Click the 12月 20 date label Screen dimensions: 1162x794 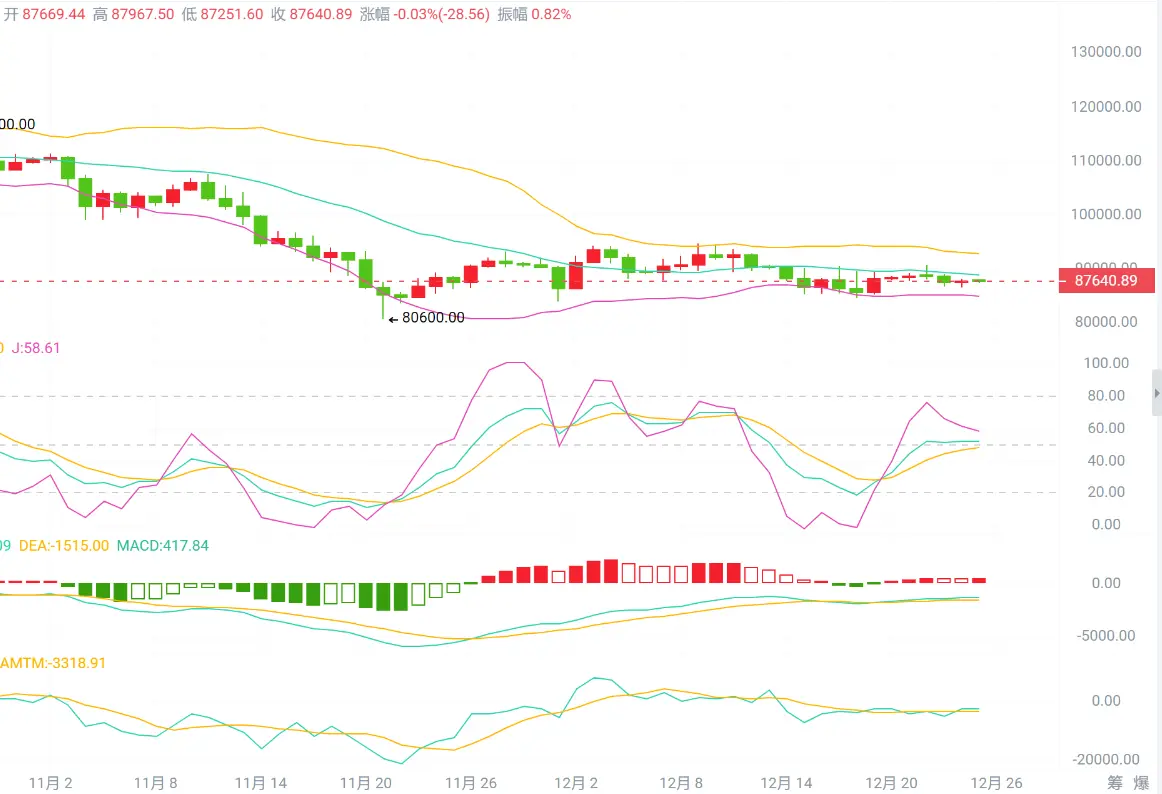coord(892,784)
